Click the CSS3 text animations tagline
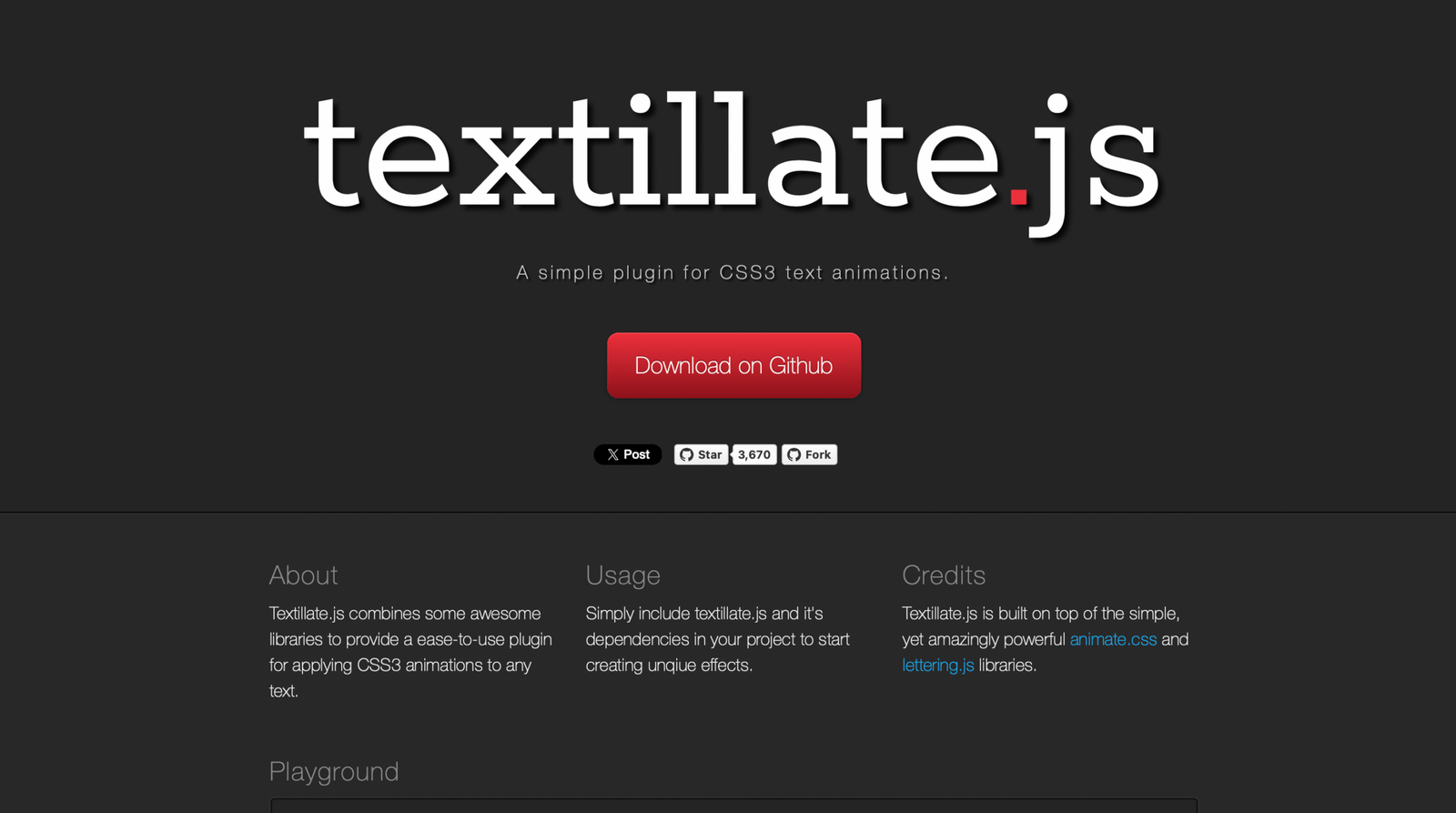1456x813 pixels. click(732, 272)
